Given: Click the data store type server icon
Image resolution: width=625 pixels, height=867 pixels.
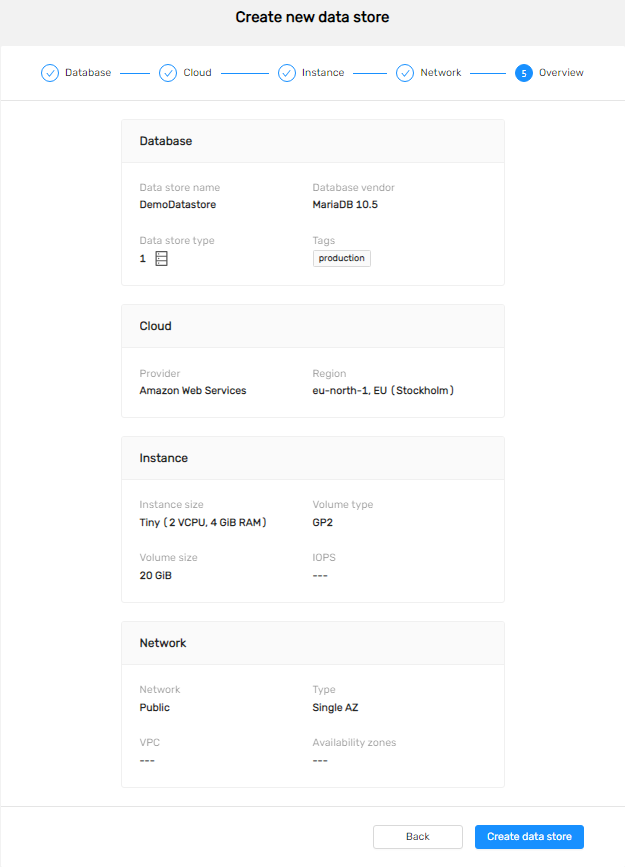Looking at the screenshot, I should [161, 258].
